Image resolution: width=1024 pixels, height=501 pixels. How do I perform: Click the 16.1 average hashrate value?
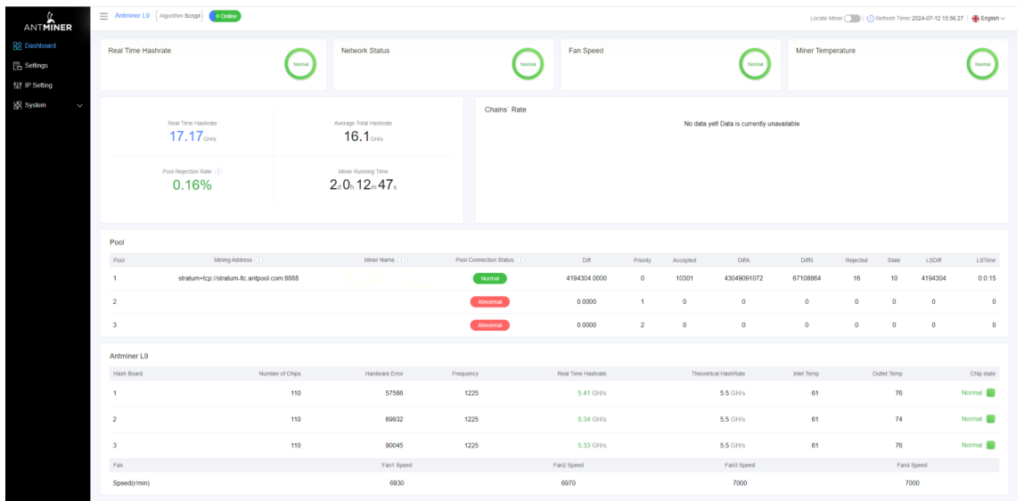pyautogui.click(x=357, y=137)
